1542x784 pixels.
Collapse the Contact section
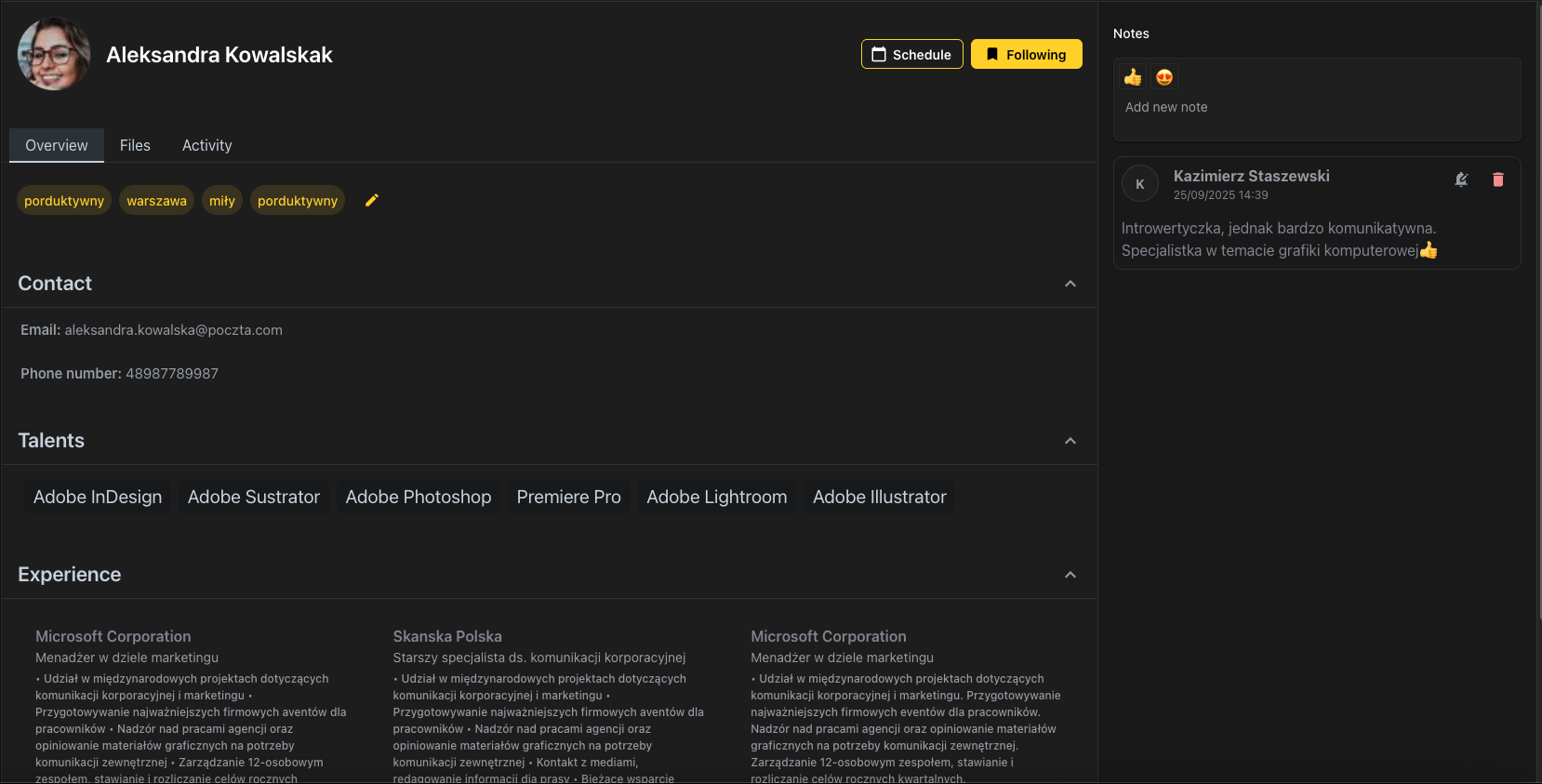(x=1070, y=284)
